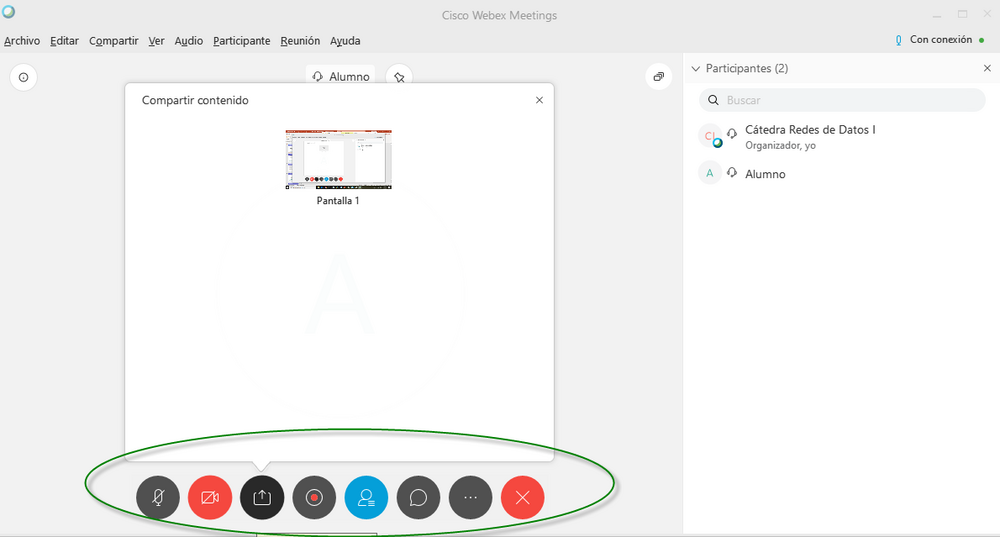Viewport: 1000px width, 537px height.
Task: Toggle the participants panel button
Action: [x=366, y=497]
